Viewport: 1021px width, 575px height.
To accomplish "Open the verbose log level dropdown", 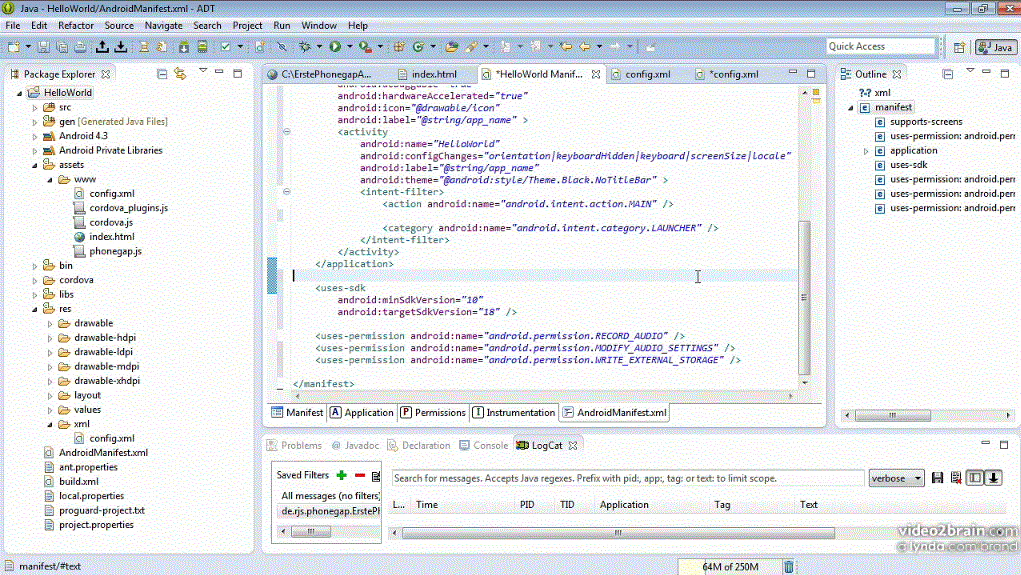I will tap(896, 478).
